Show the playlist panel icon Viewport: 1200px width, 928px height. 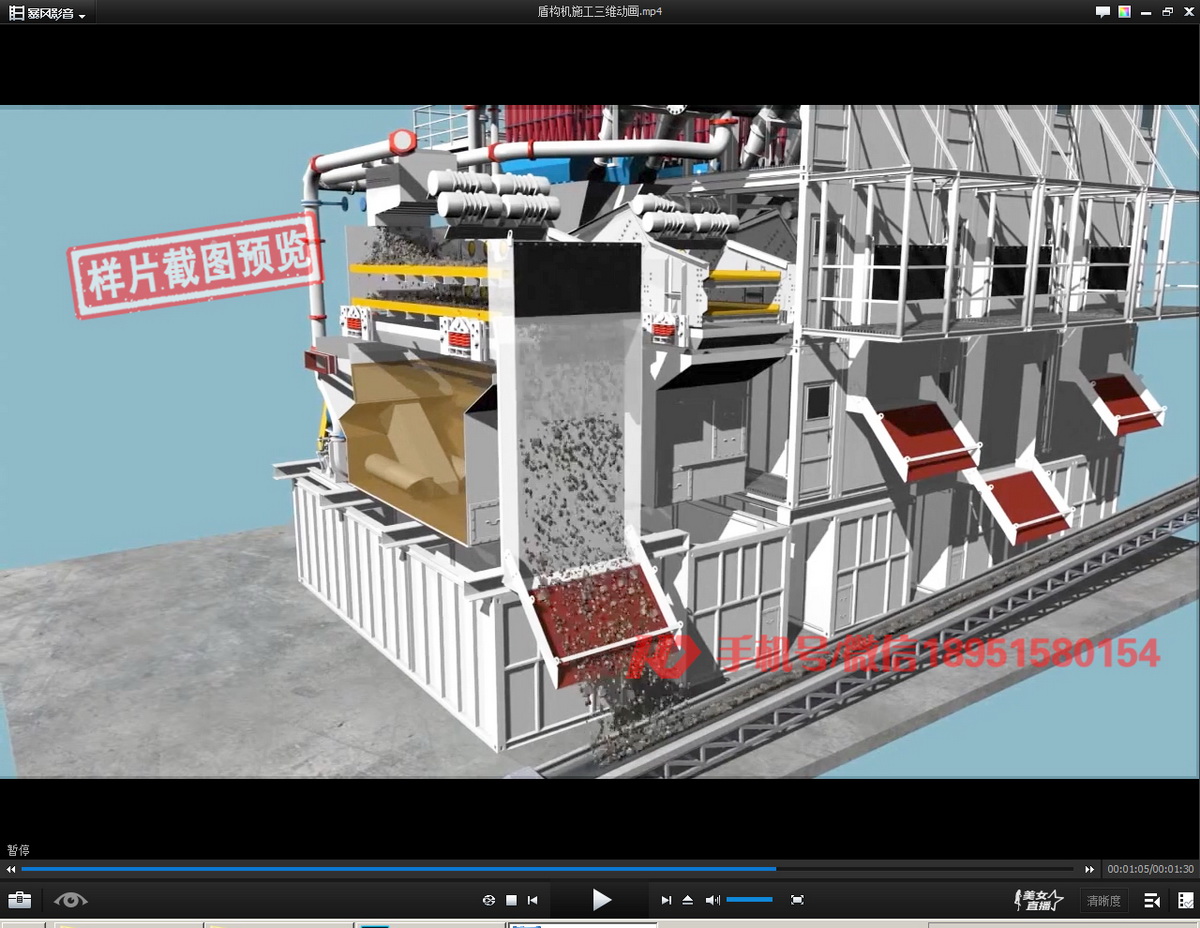pos(1152,900)
